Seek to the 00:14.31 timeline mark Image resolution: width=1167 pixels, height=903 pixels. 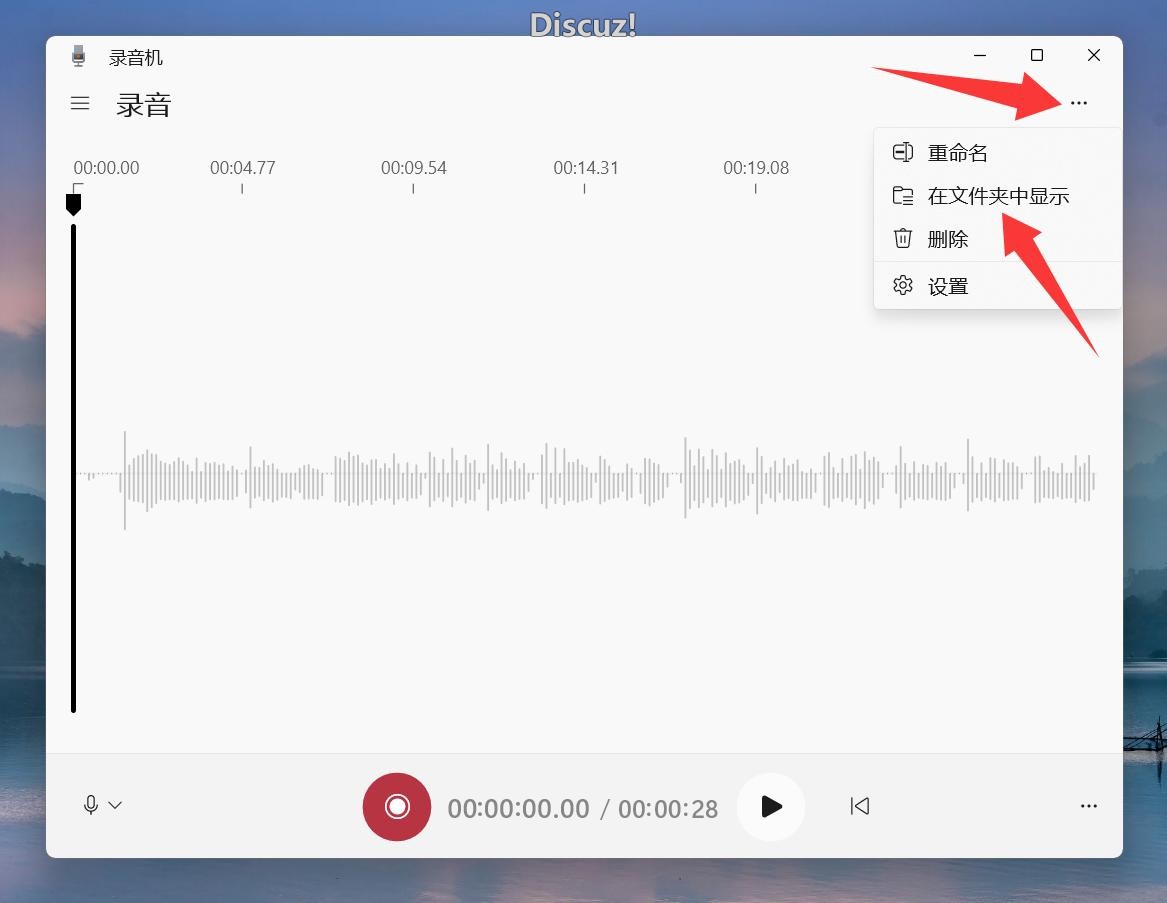(586, 168)
